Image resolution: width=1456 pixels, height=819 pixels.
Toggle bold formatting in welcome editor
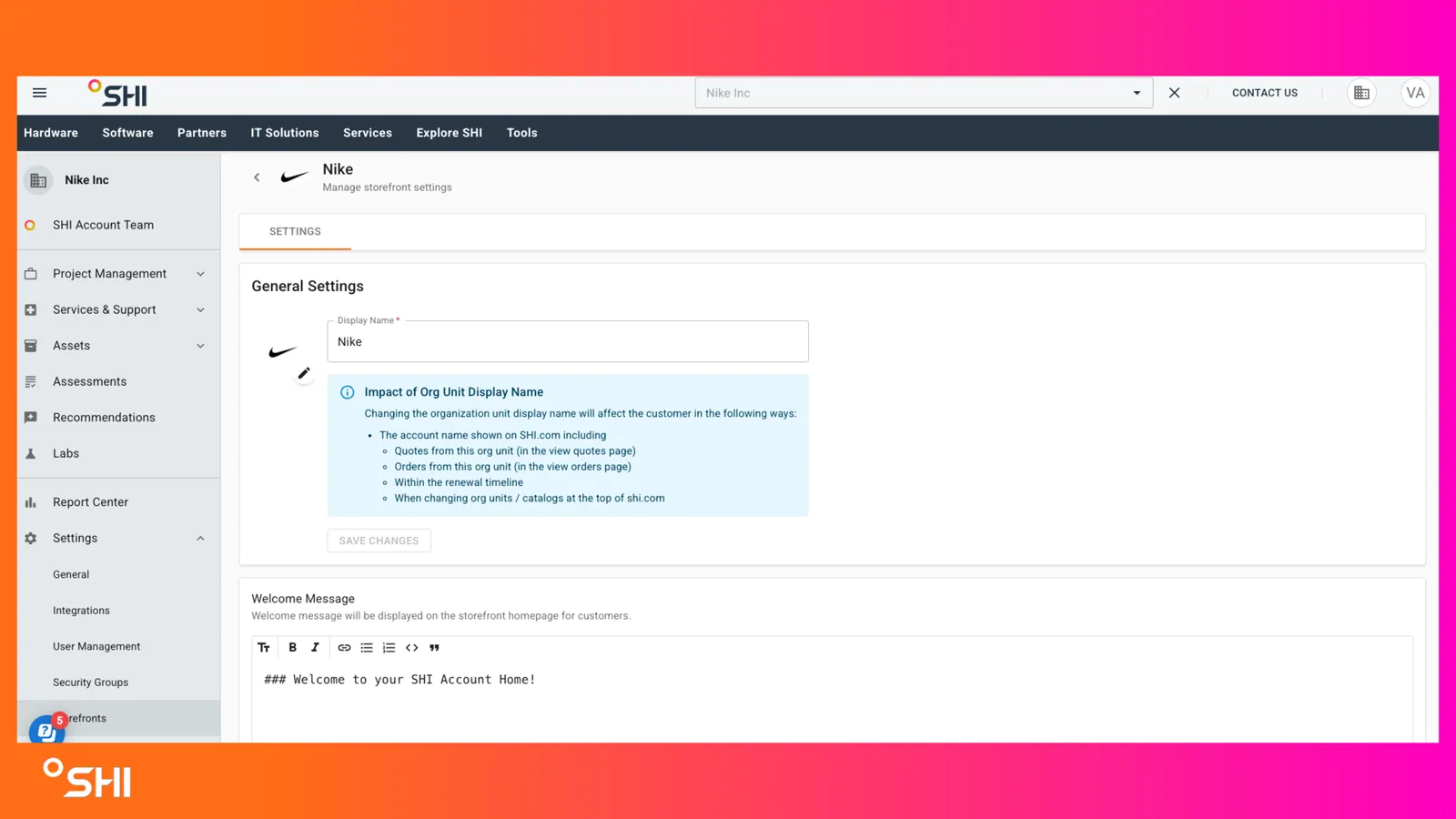click(x=292, y=648)
